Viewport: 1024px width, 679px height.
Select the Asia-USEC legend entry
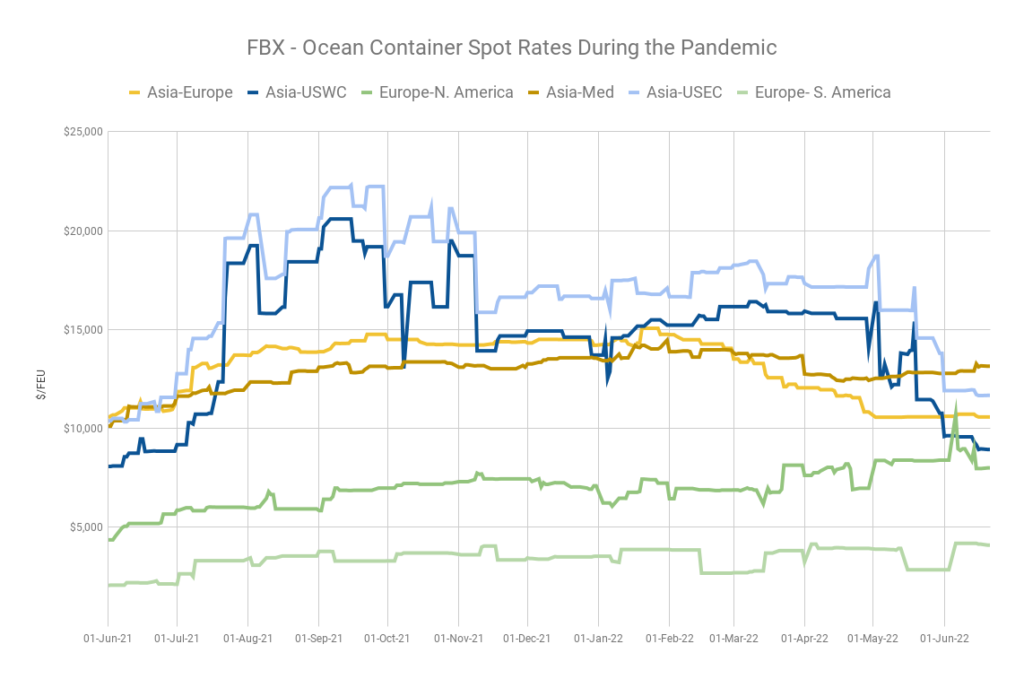coord(675,93)
